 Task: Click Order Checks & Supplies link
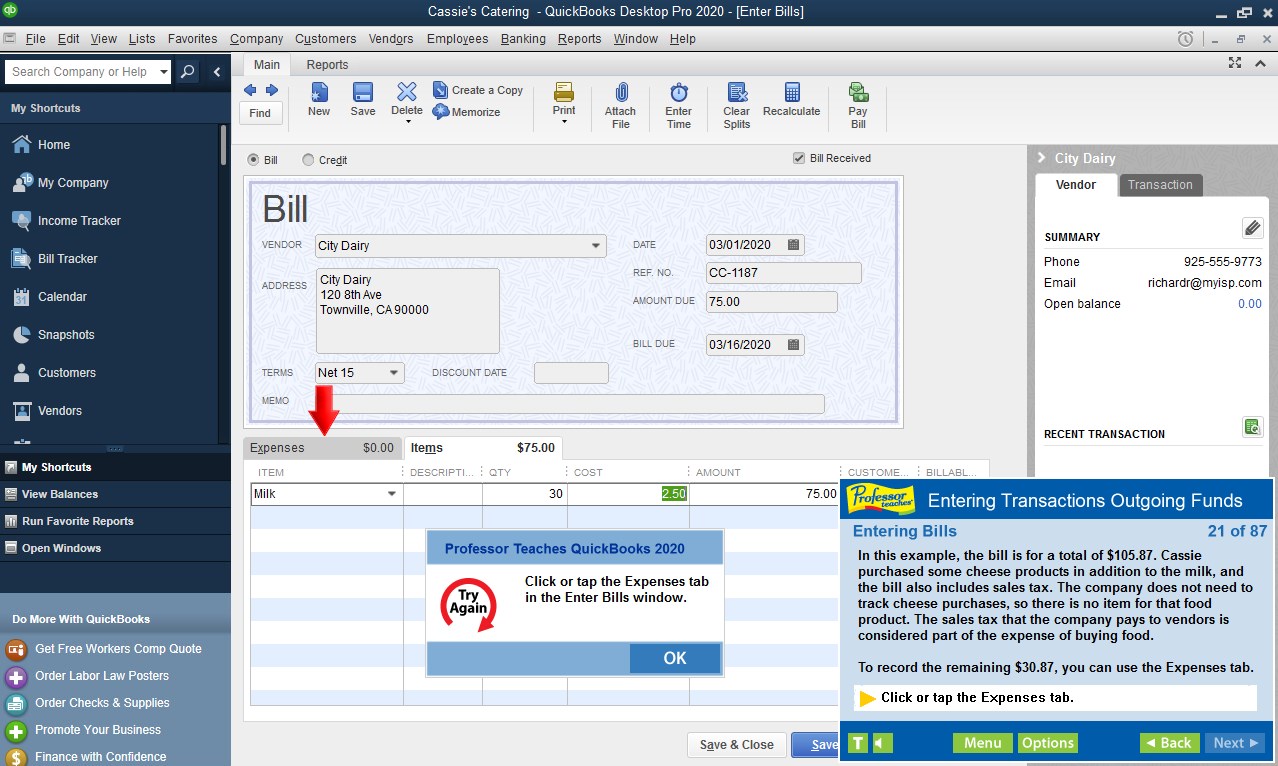102,703
